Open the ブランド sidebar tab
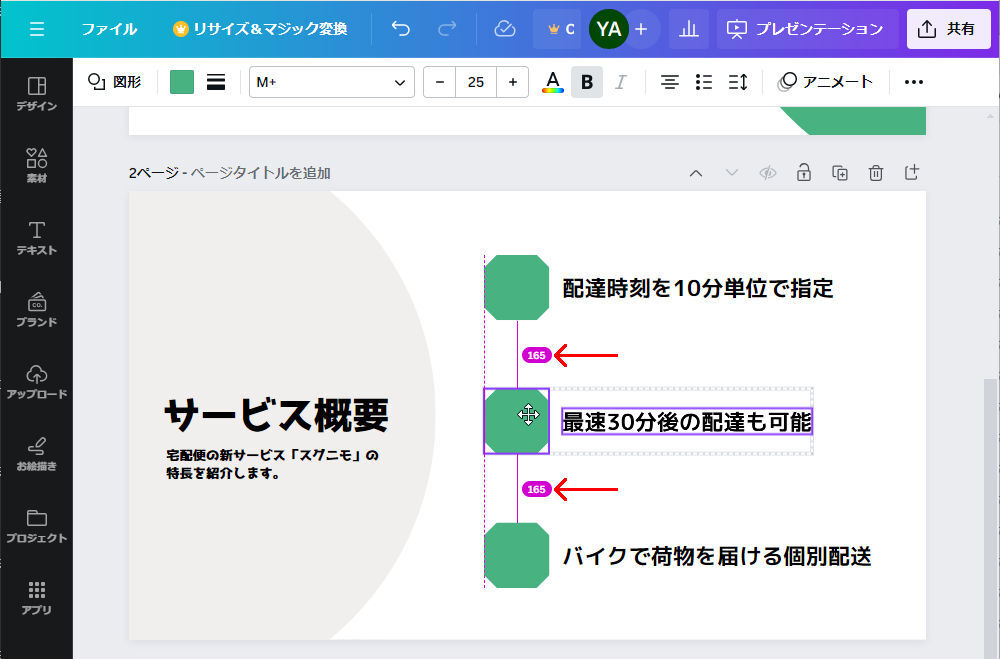Screen dimensions: 1000x659 click(36, 310)
